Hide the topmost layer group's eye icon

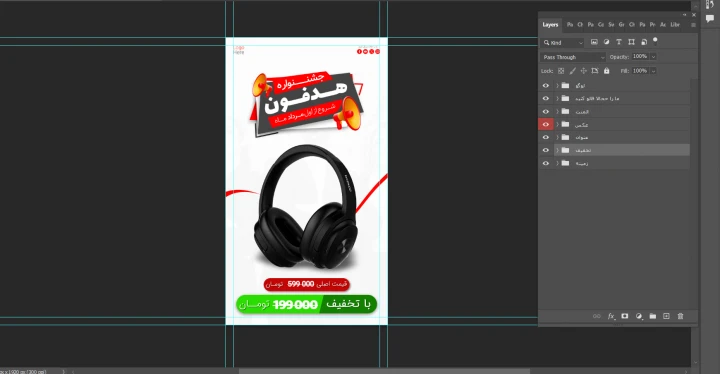pyautogui.click(x=546, y=85)
